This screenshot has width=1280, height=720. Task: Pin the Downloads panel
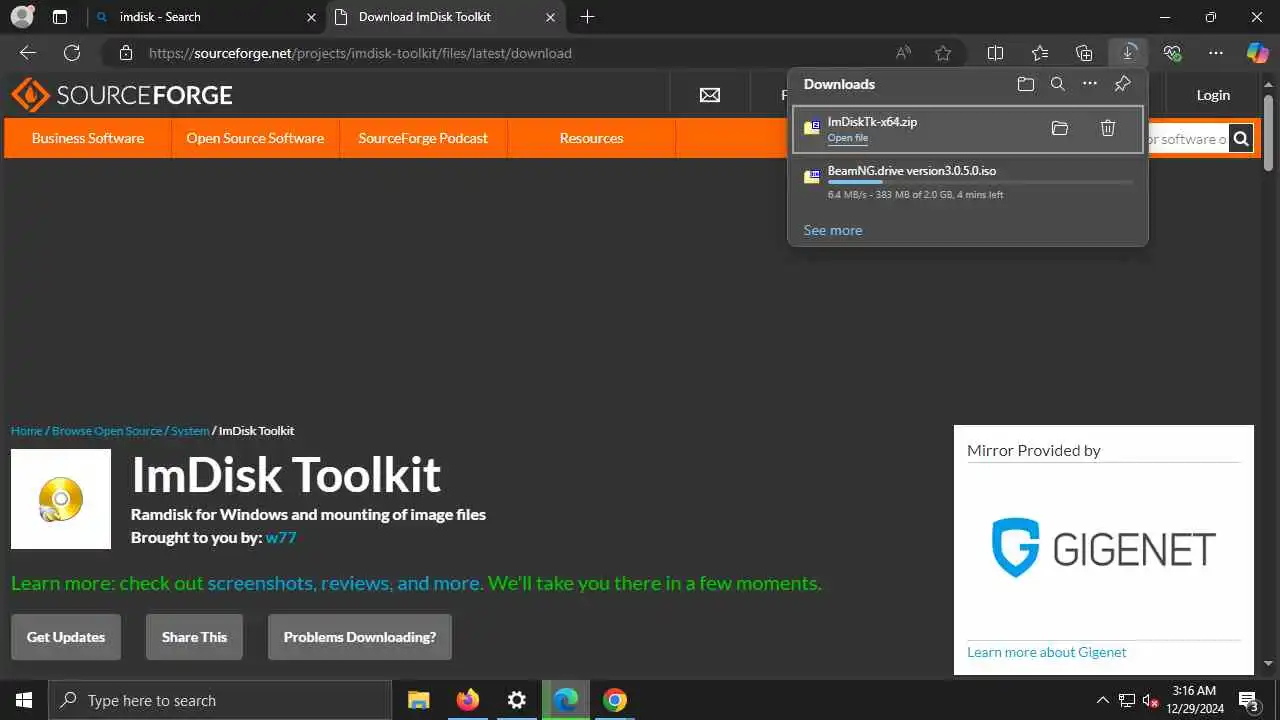[1122, 84]
